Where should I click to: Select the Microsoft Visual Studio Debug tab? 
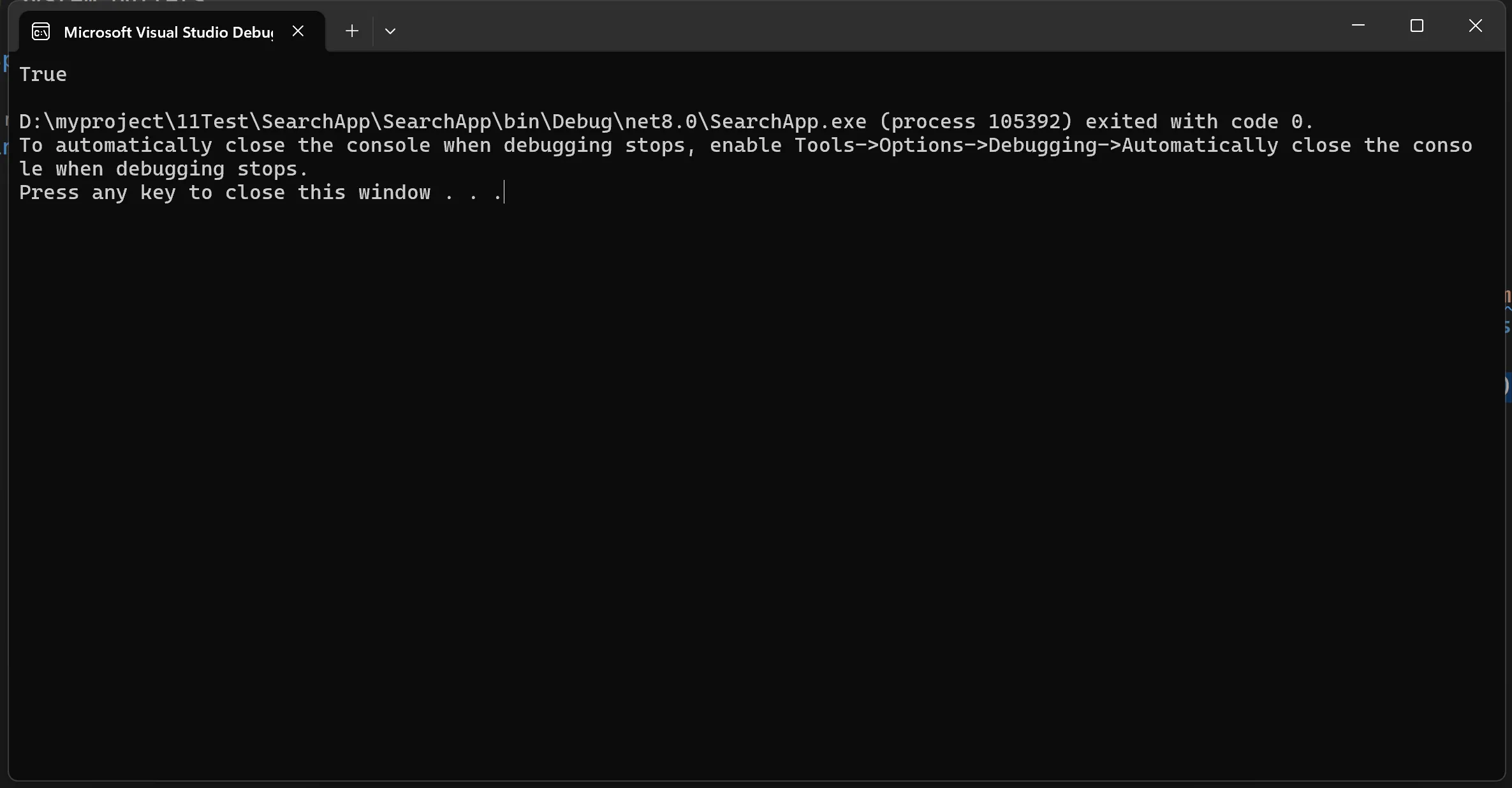click(168, 32)
